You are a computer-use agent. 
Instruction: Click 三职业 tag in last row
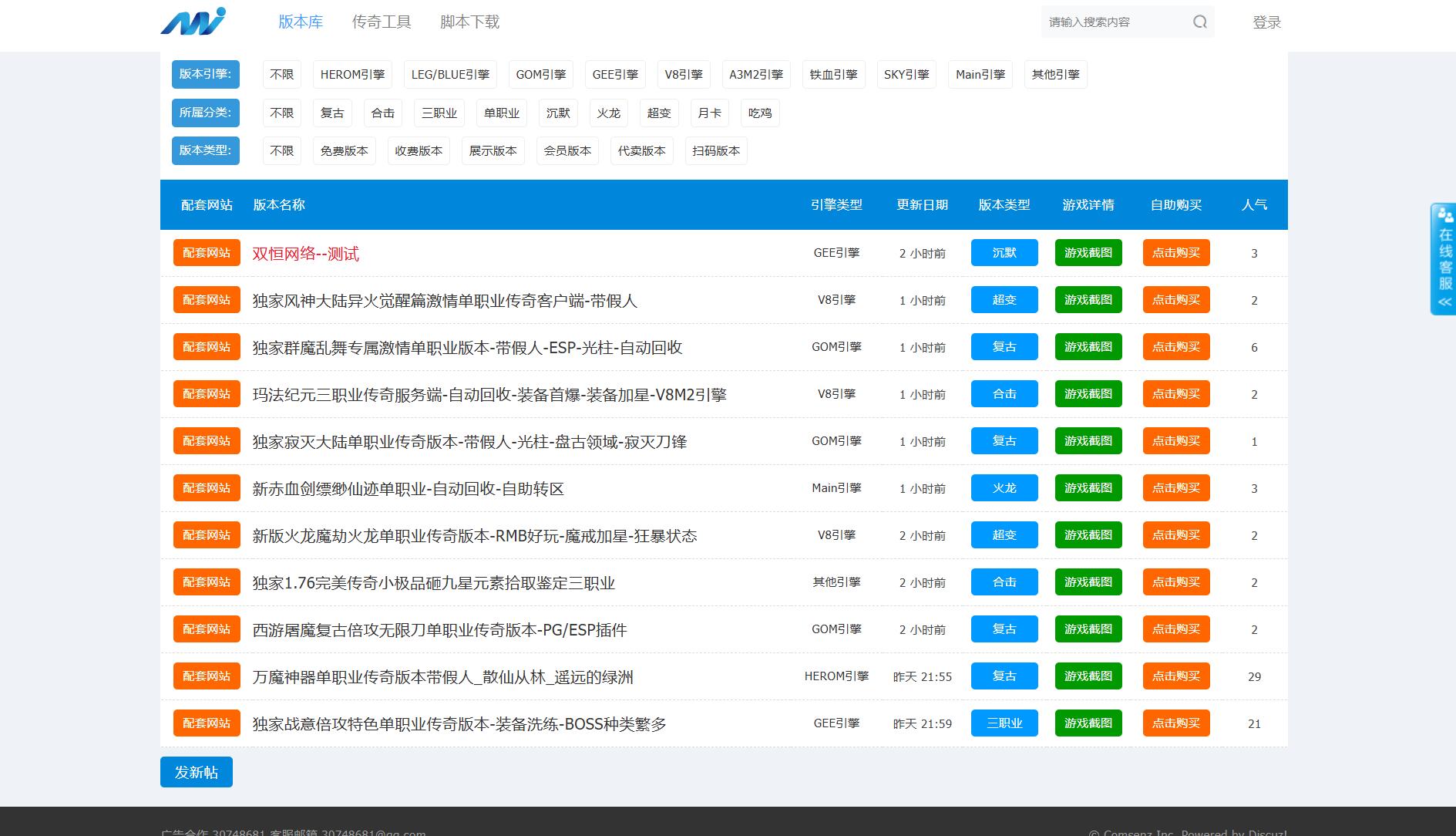pos(1004,723)
